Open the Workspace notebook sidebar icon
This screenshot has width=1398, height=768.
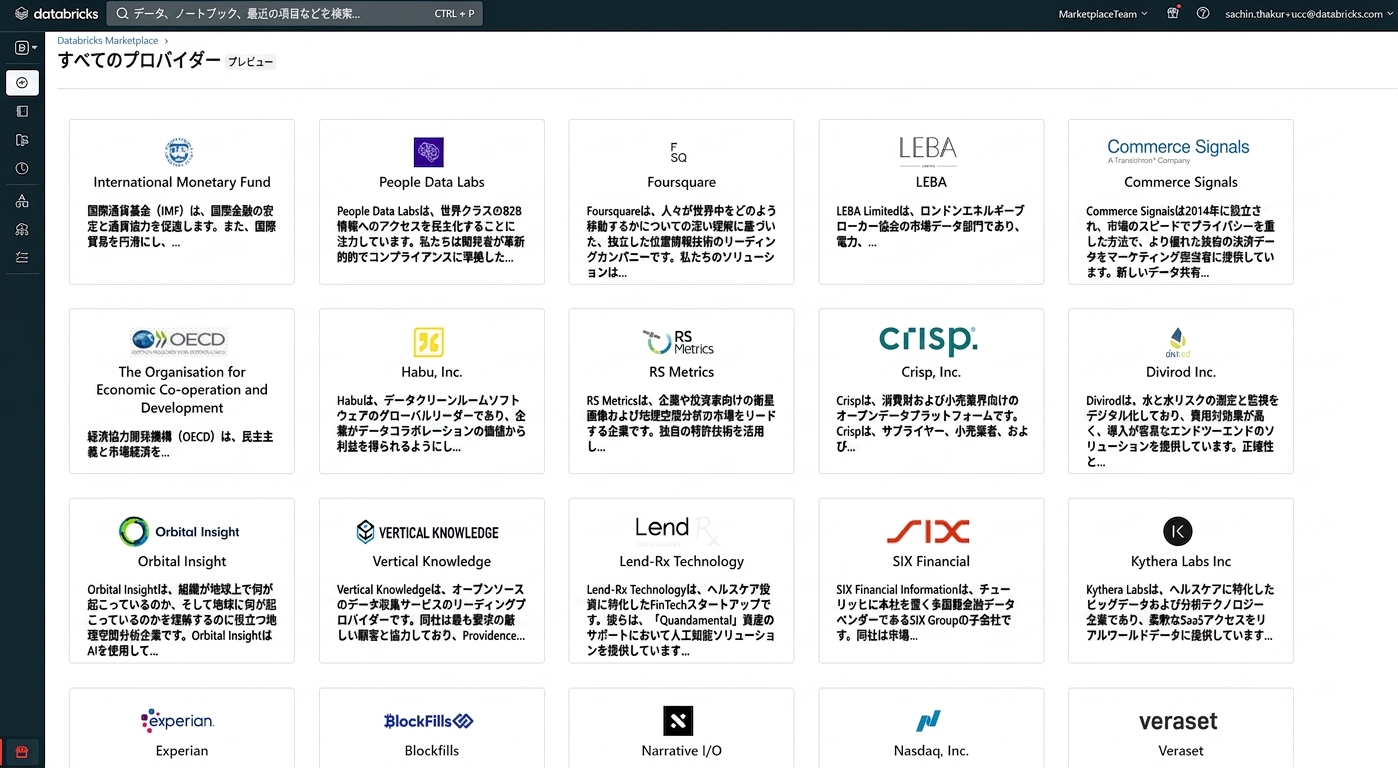[22, 111]
